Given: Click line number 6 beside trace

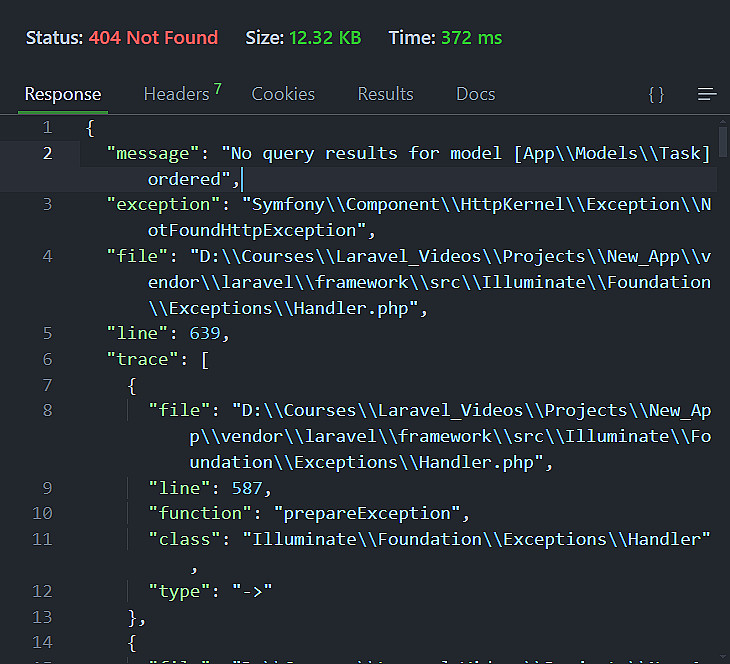Looking at the screenshot, I should coord(47,359).
